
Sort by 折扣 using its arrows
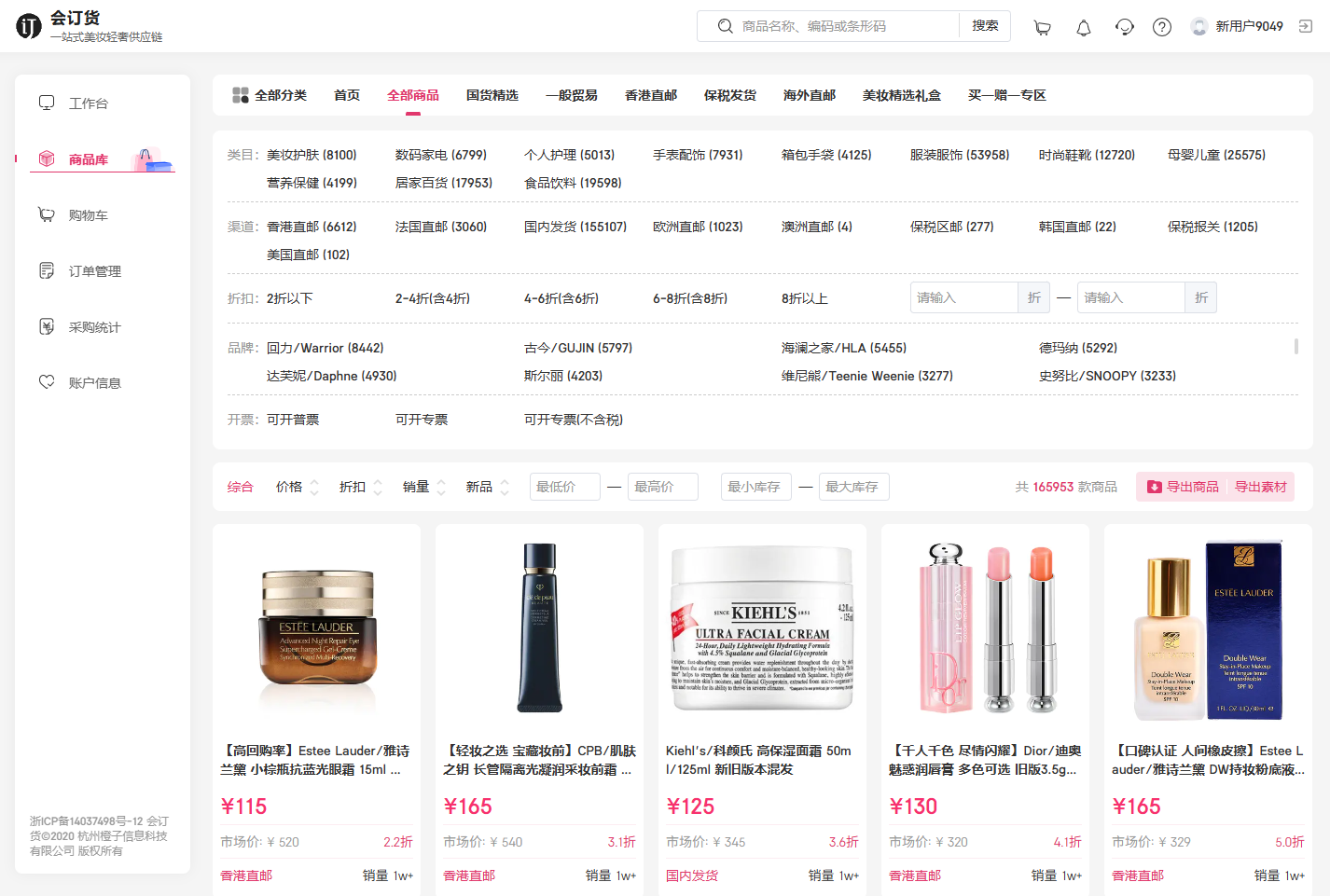pos(378,487)
